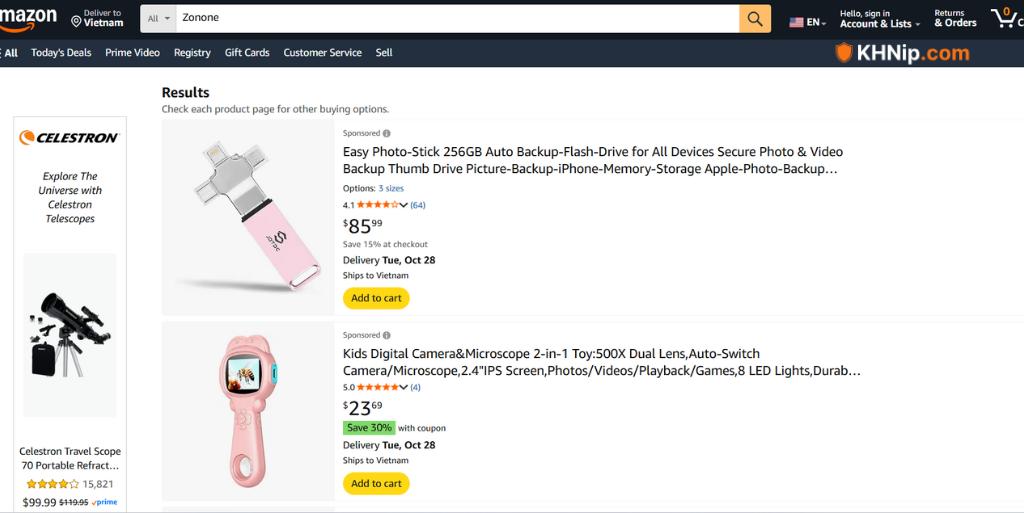
Task: Click the Amazon logo
Action: pos(28,18)
